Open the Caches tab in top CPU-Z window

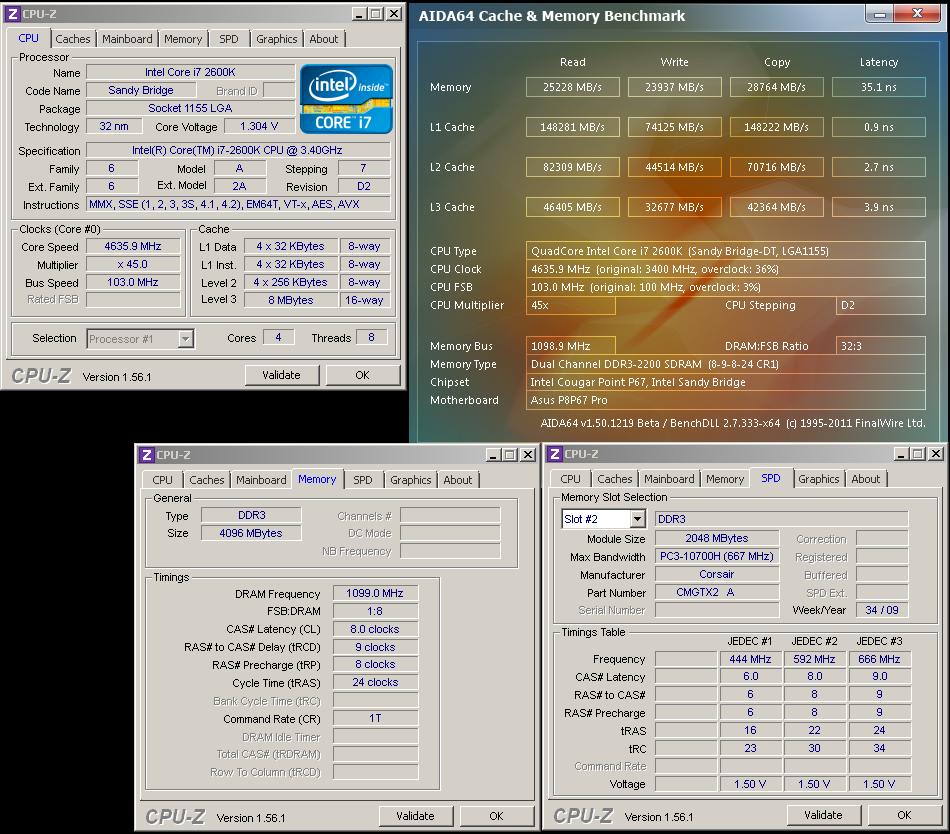[x=73, y=39]
